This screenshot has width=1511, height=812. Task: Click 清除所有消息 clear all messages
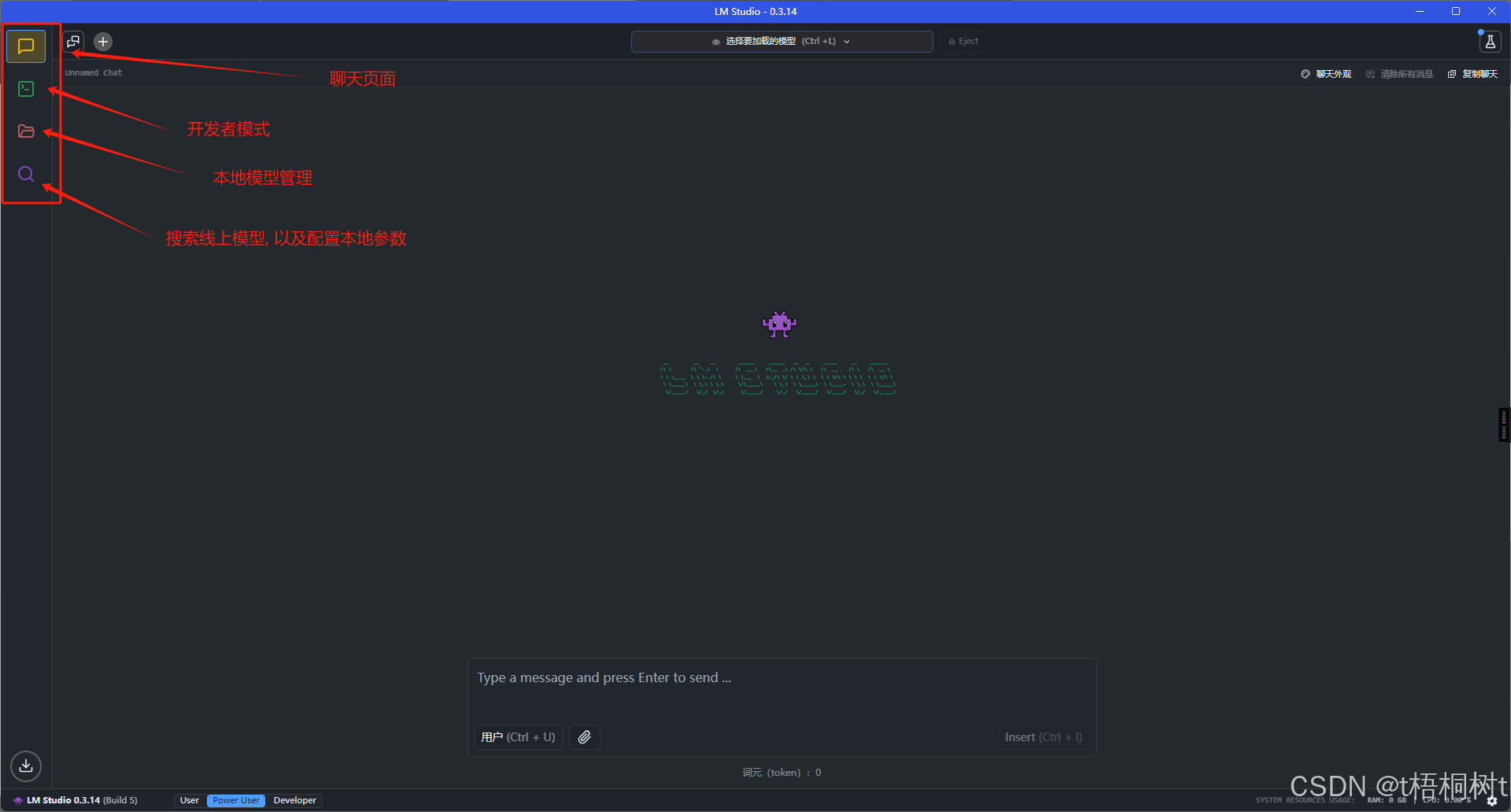click(x=1399, y=74)
